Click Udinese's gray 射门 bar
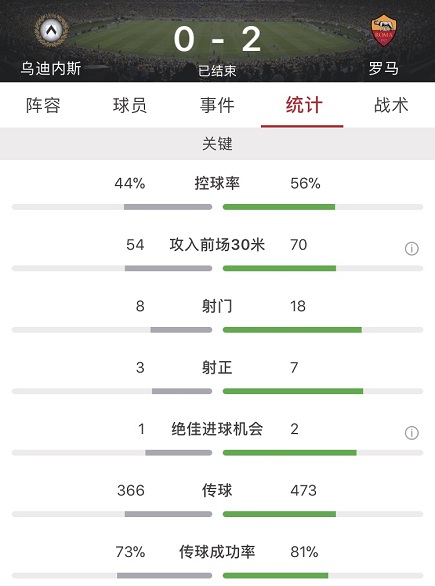 (181, 330)
